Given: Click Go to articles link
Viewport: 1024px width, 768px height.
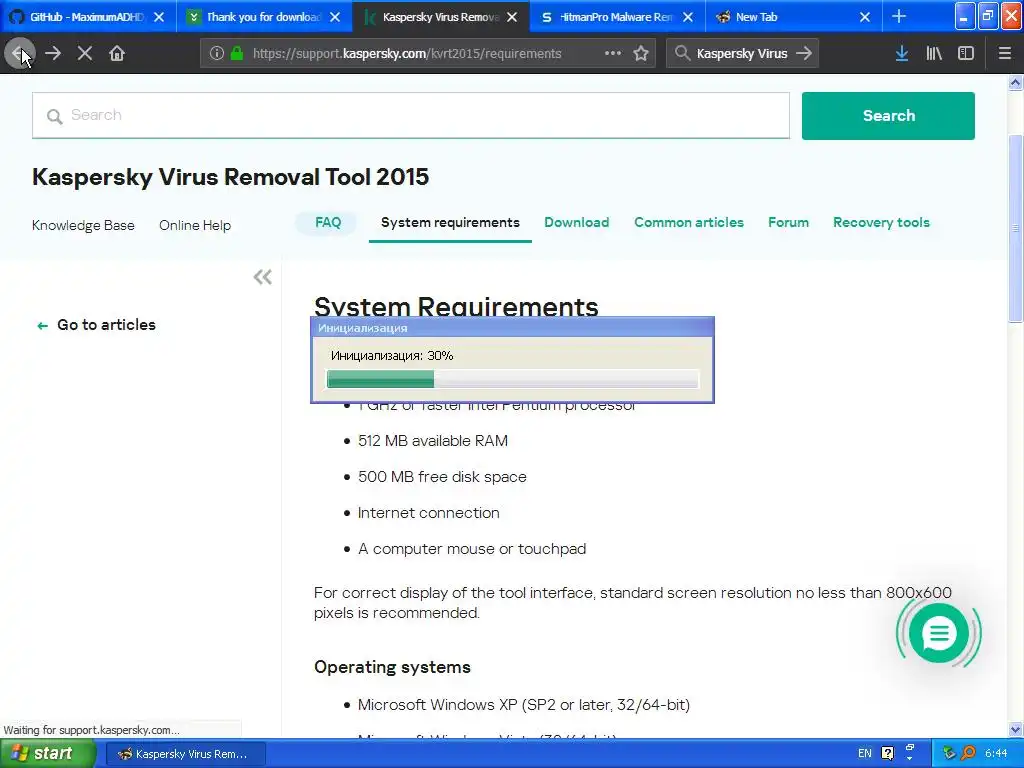Looking at the screenshot, I should pyautogui.click(x=97, y=325).
